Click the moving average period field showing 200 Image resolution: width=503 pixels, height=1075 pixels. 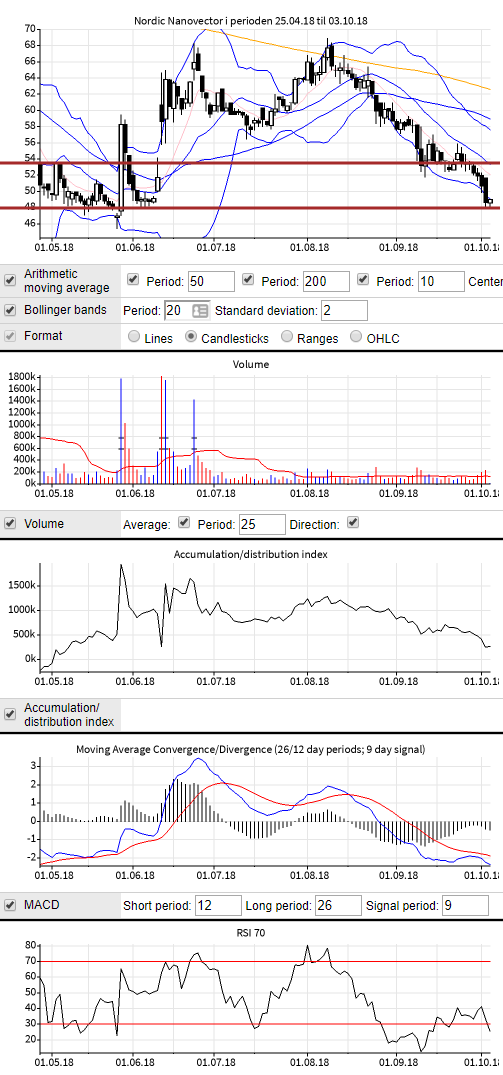pyautogui.click(x=326, y=281)
